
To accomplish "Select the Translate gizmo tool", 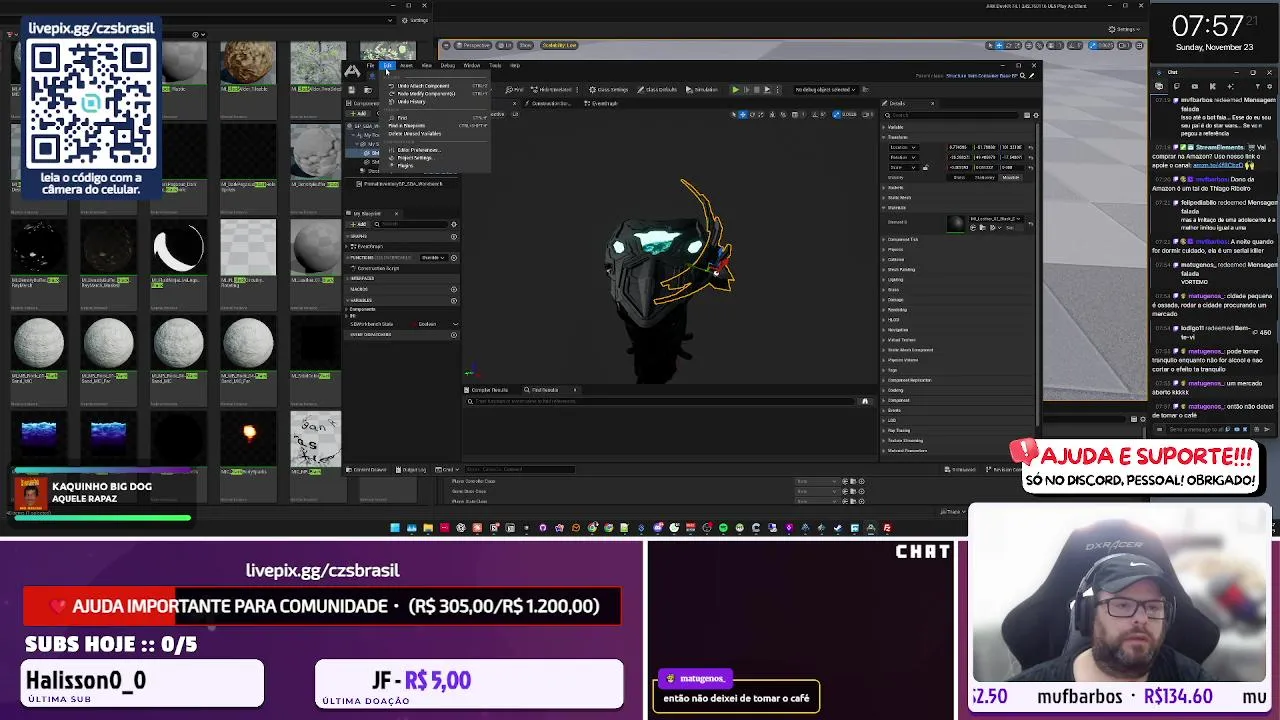I will tap(742, 114).
